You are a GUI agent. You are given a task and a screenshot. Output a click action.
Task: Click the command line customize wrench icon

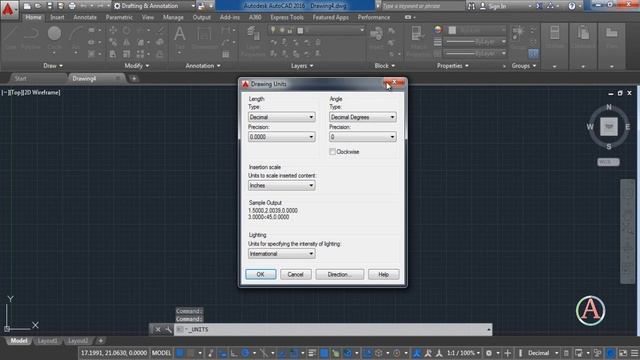pyautogui.click(x=168, y=329)
